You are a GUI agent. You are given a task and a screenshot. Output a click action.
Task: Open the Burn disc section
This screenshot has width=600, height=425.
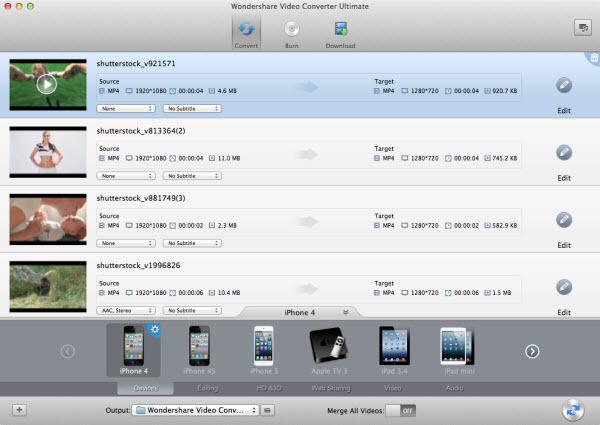[x=292, y=34]
